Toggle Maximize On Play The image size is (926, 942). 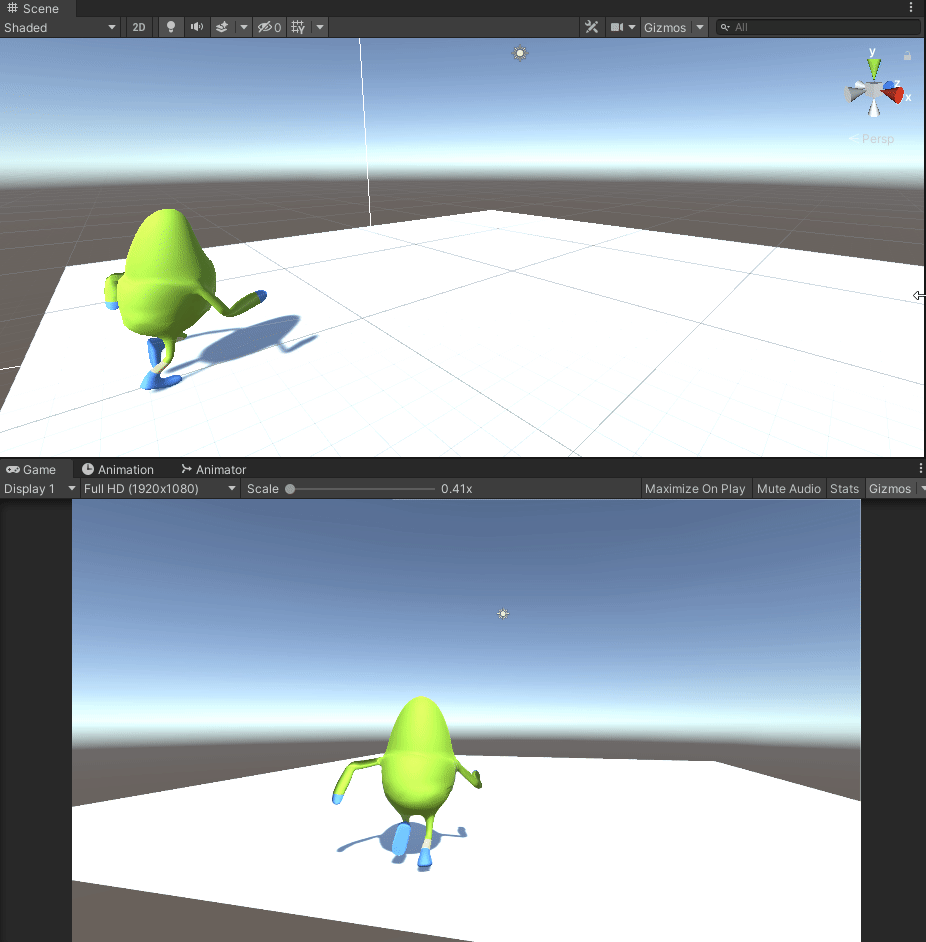[x=695, y=489]
